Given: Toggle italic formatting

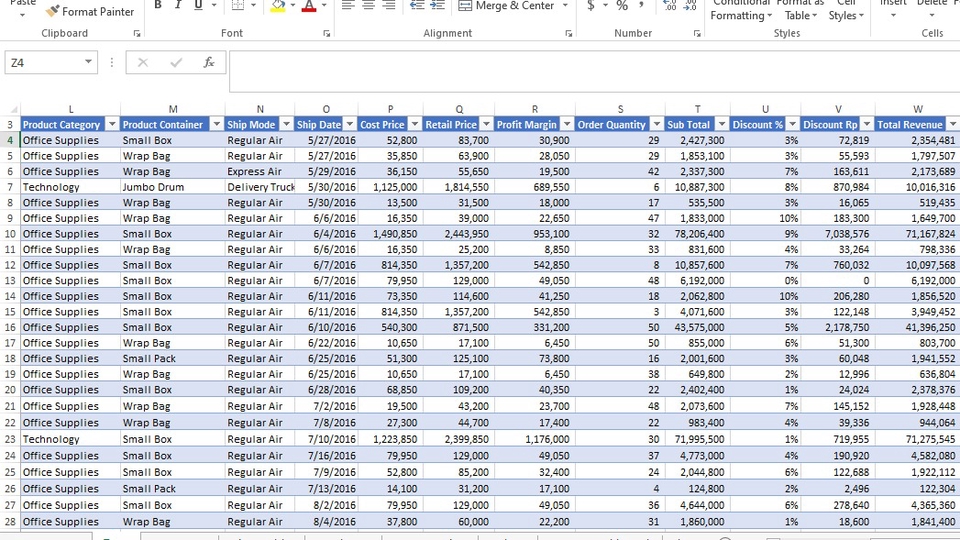Looking at the screenshot, I should [178, 6].
